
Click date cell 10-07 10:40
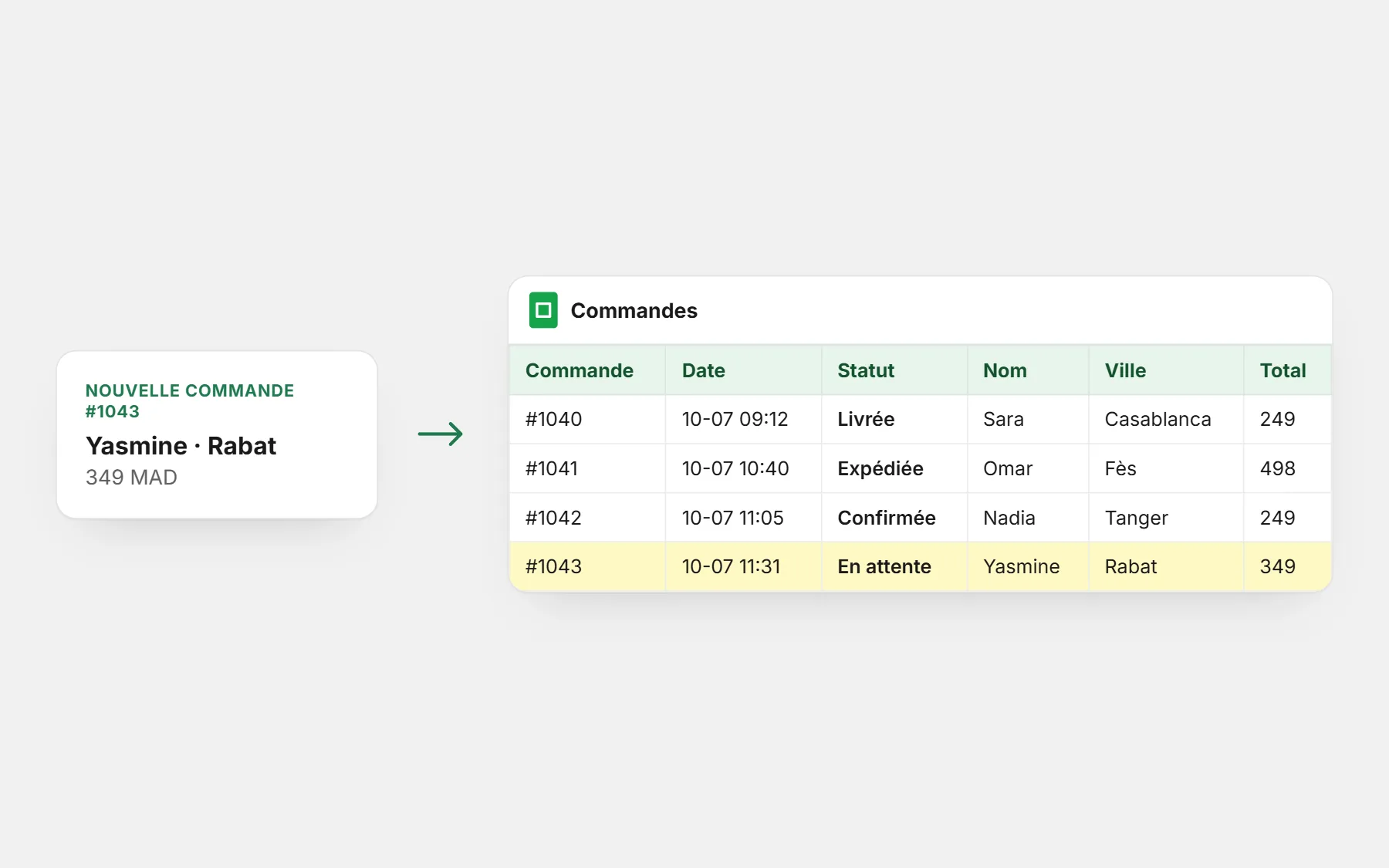(x=743, y=468)
